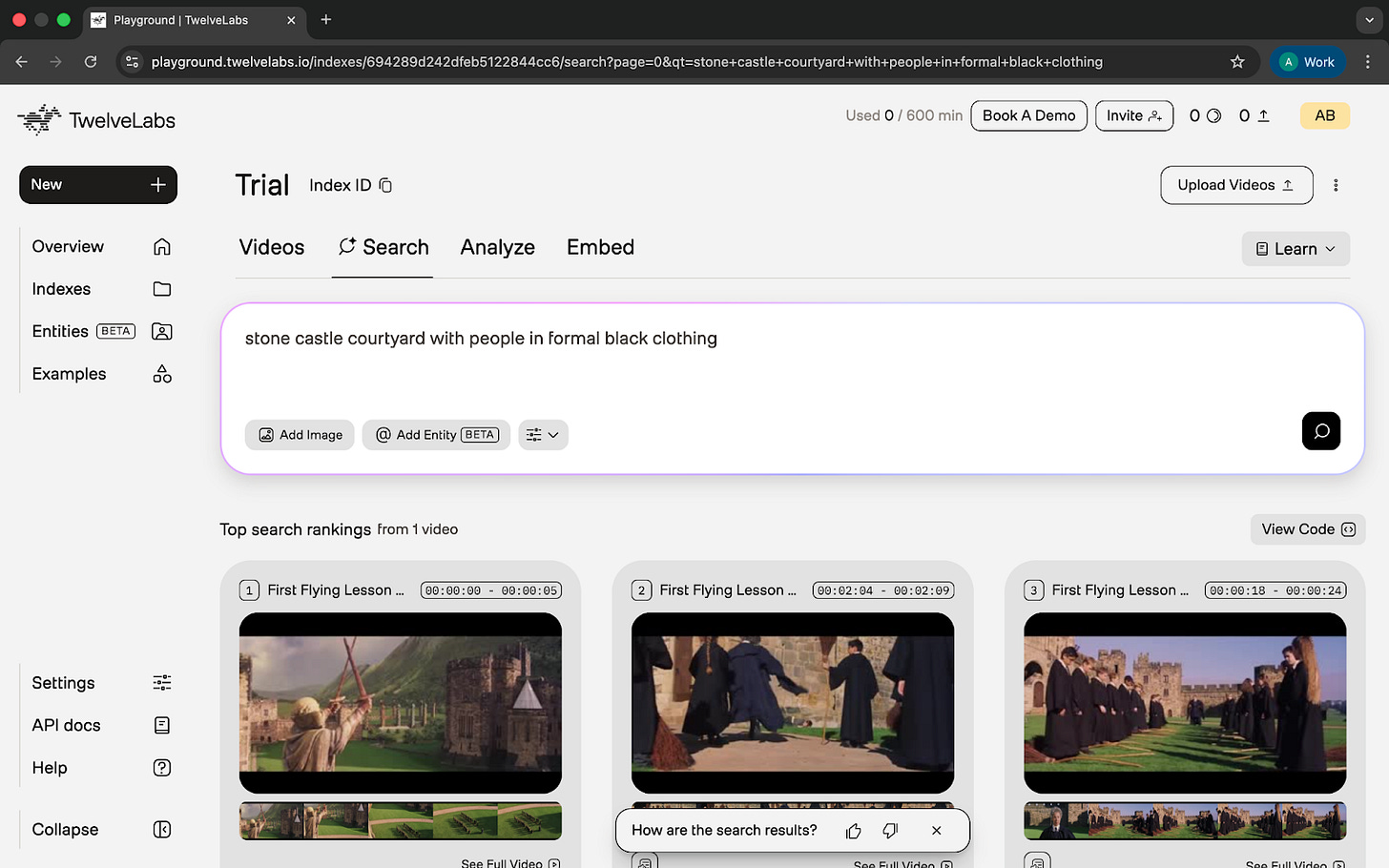Image resolution: width=1389 pixels, height=868 pixels.
Task: Click View Code button
Action: point(1308,529)
